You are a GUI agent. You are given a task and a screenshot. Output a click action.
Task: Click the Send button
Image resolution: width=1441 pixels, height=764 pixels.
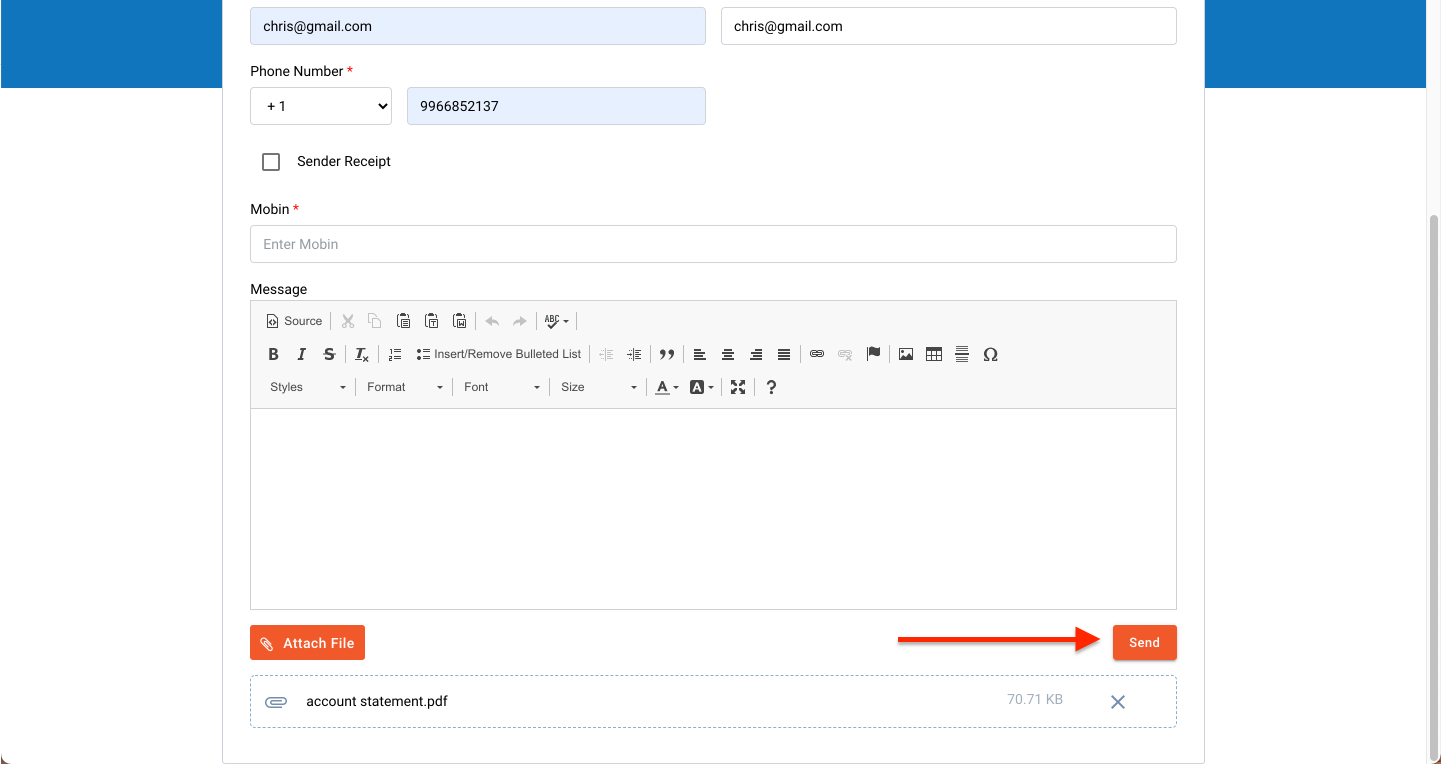coord(1144,643)
